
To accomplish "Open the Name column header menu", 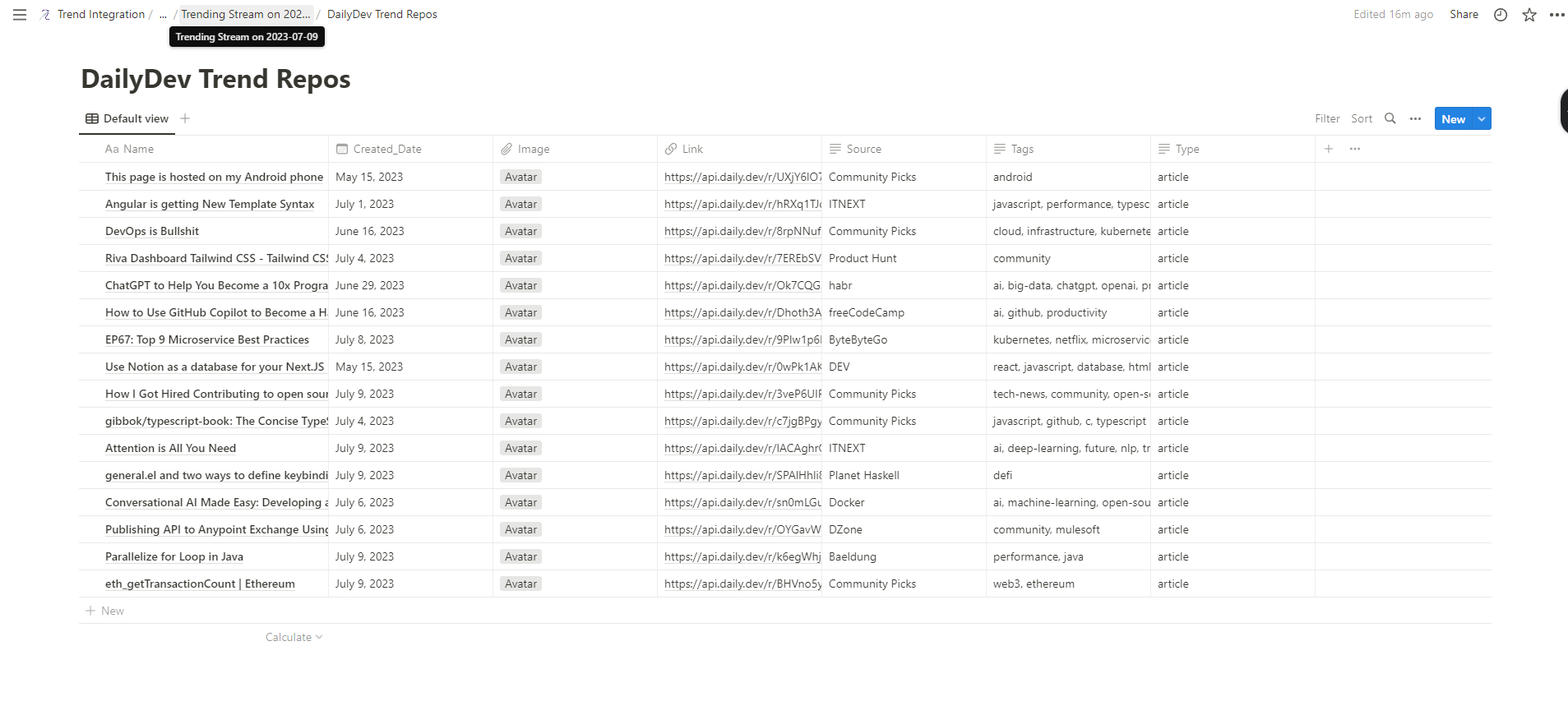I will (x=203, y=149).
